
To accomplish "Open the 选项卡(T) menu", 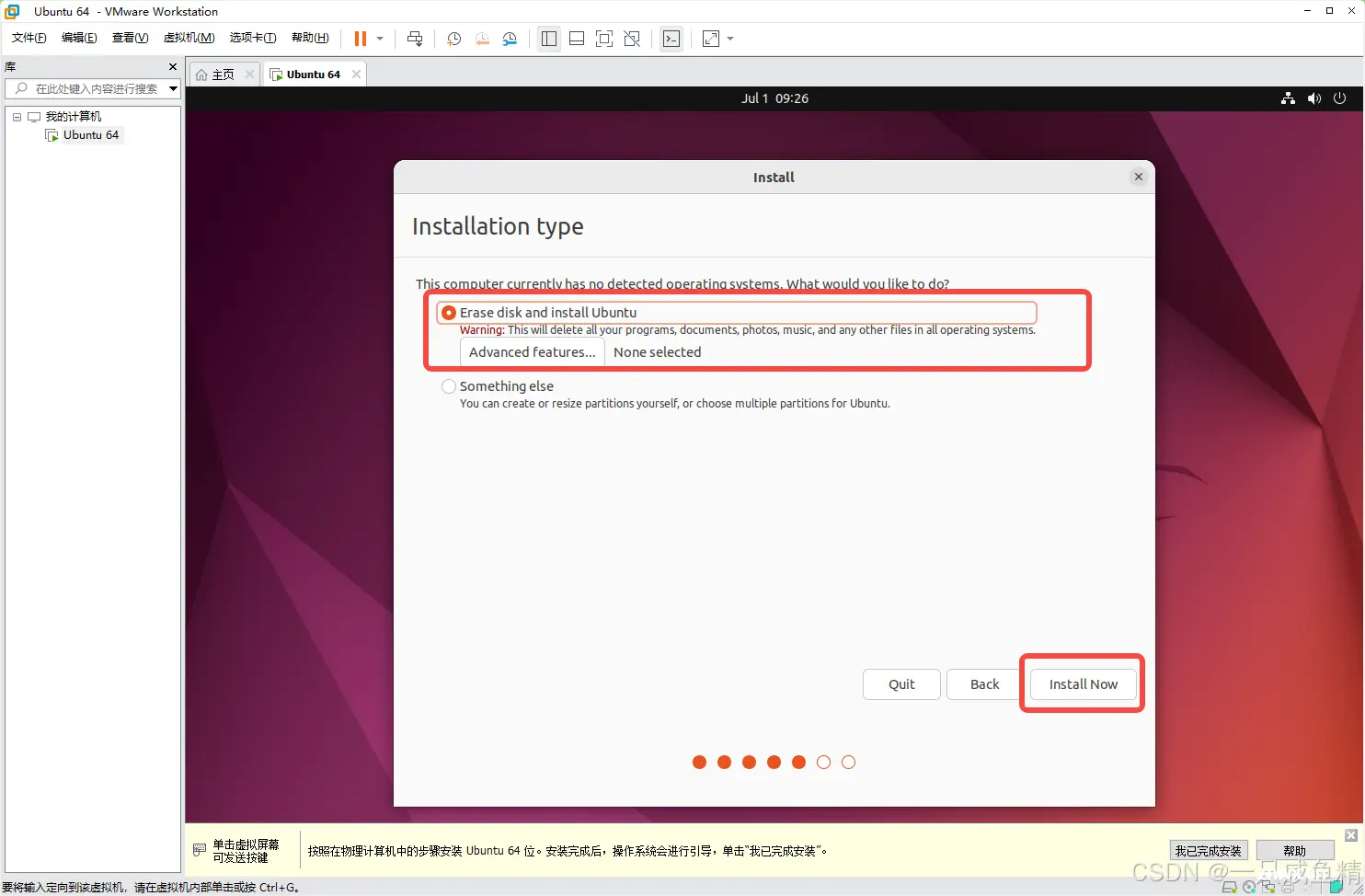I will (253, 38).
